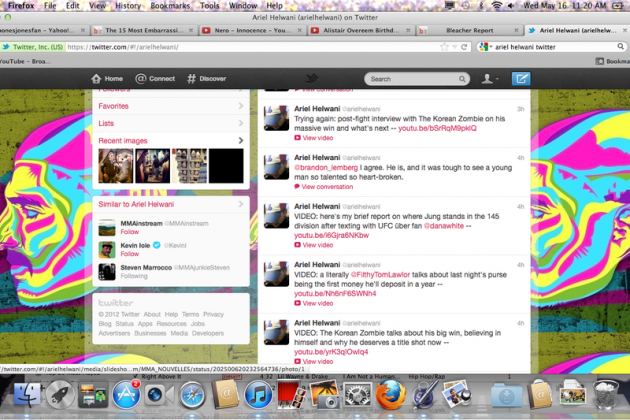Expand Similar to Ariel Helwani chevron
The height and width of the screenshot is (420, 630).
(x=241, y=204)
